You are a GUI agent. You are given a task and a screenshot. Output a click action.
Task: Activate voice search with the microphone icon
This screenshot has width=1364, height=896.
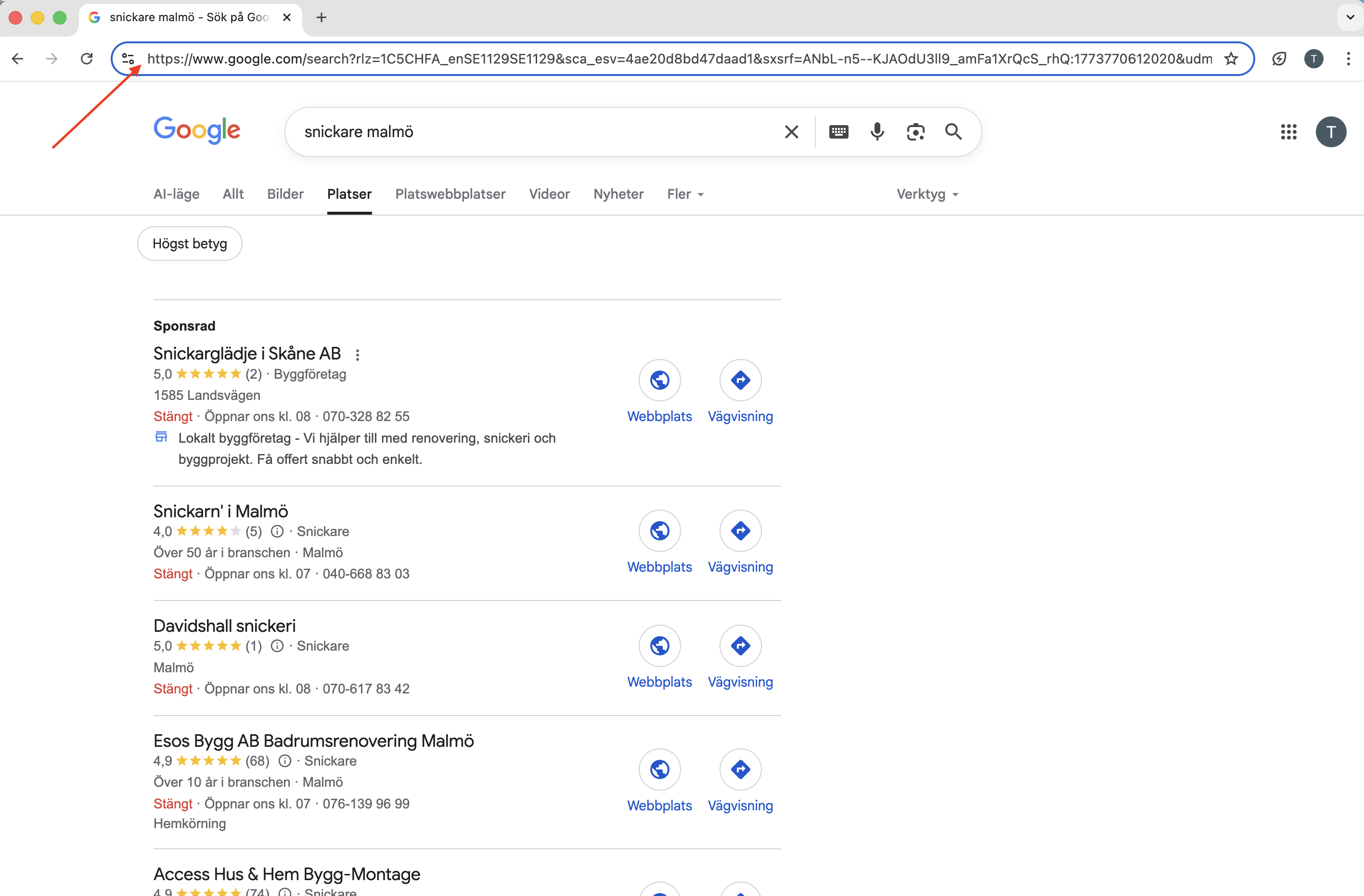tap(877, 131)
